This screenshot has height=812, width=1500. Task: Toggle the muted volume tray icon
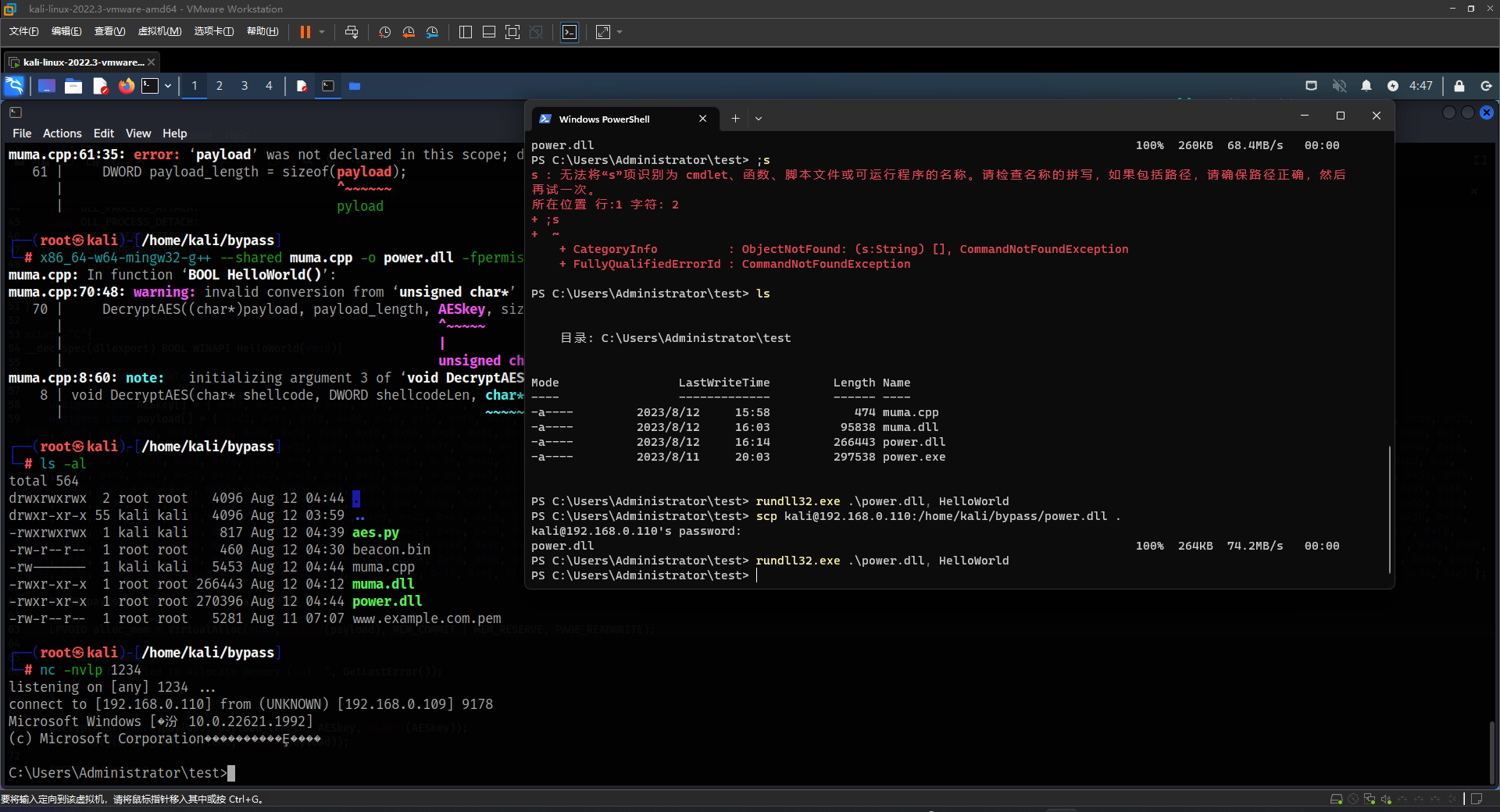pos(1339,86)
